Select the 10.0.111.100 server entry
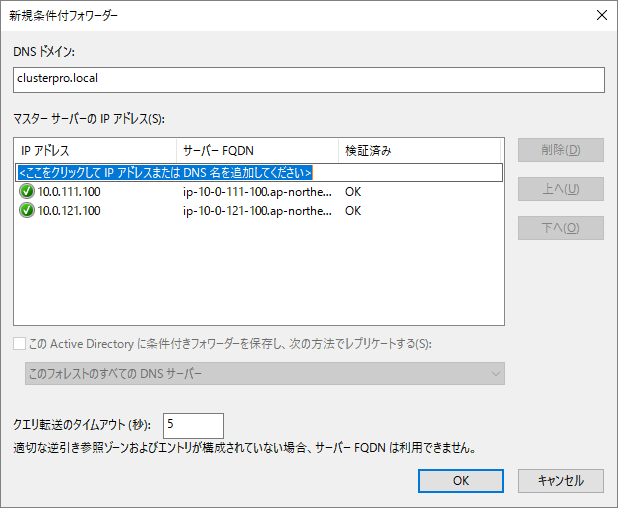Viewport: 618px width, 508px height. click(69, 191)
